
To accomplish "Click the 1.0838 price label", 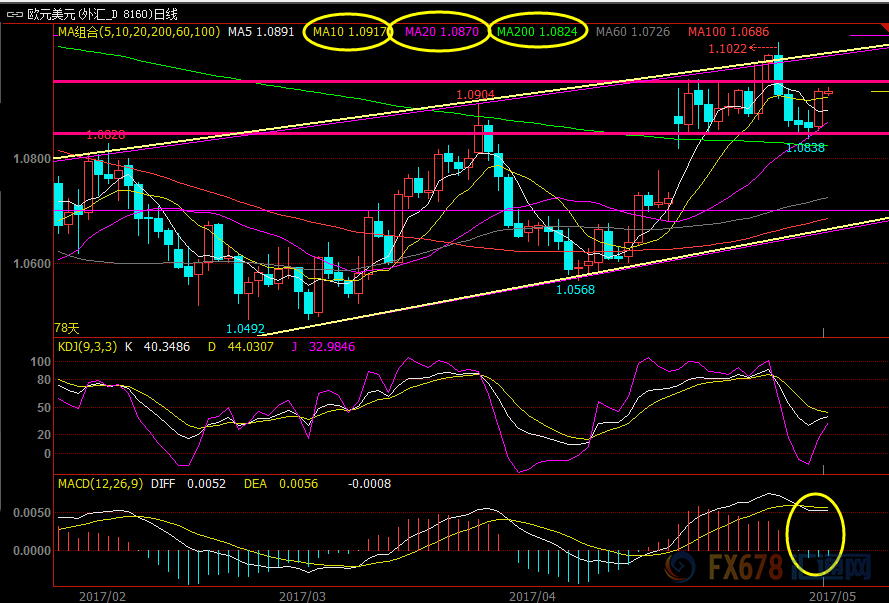I will click(805, 147).
